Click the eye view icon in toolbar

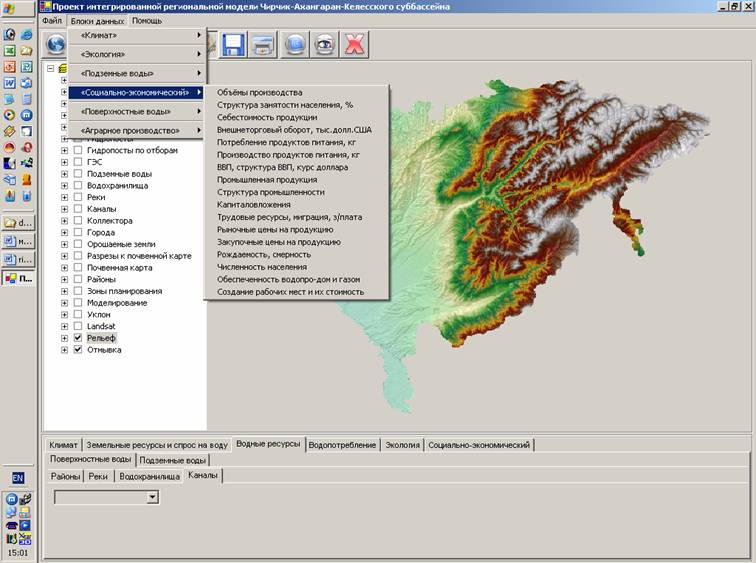pos(324,44)
